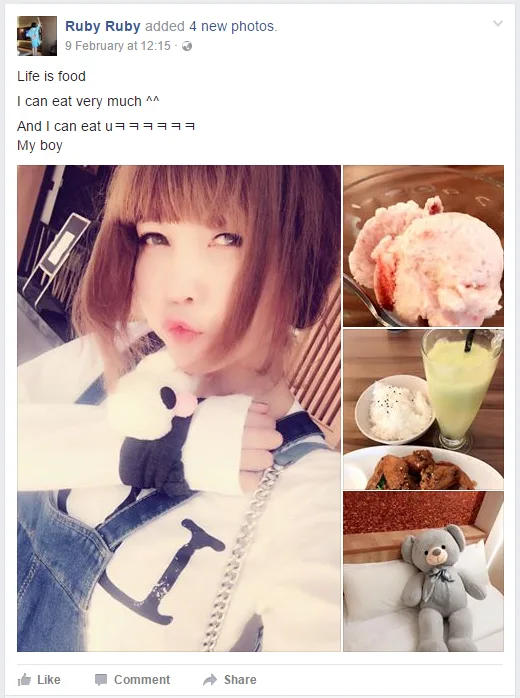View the rice and green drink photo
The width and height of the screenshot is (520, 698).
pyautogui.click(x=423, y=409)
